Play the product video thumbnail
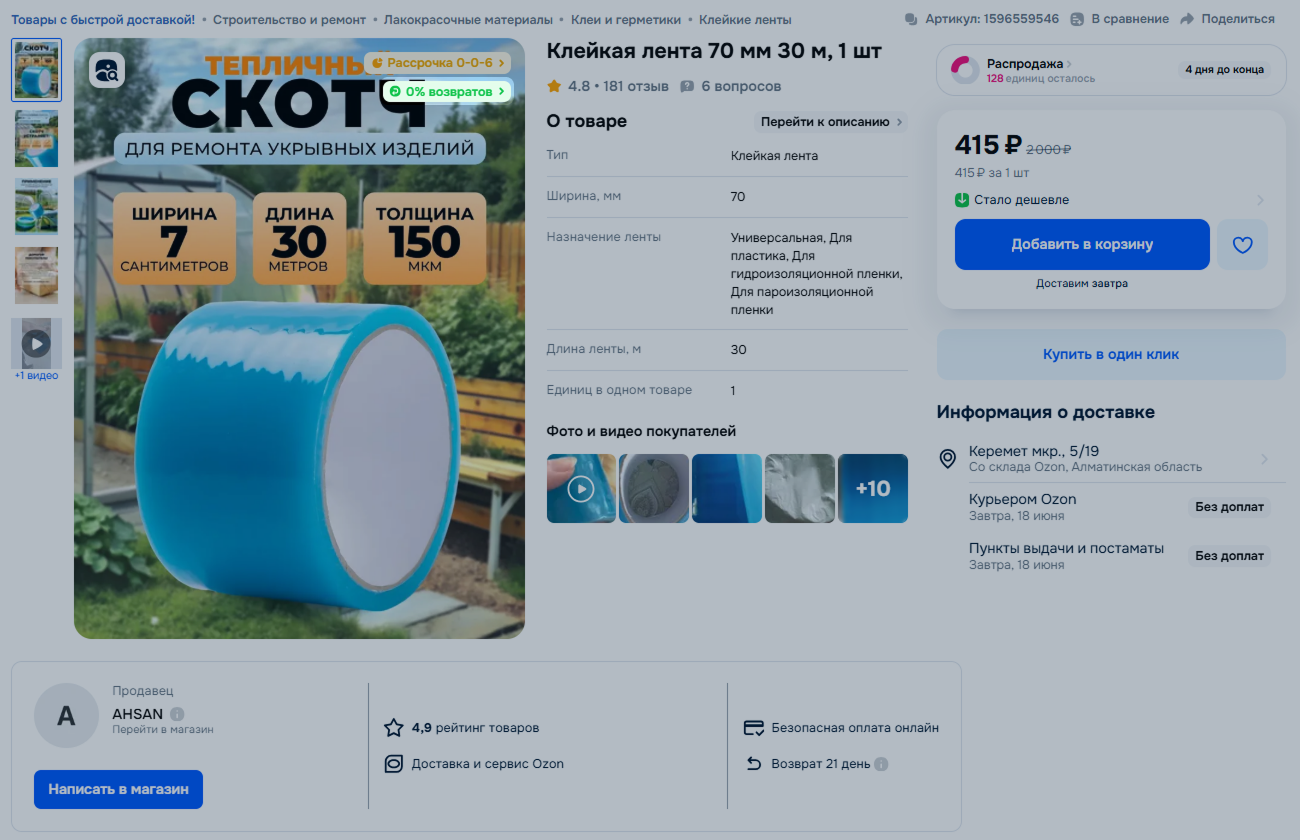 pyautogui.click(x=36, y=343)
